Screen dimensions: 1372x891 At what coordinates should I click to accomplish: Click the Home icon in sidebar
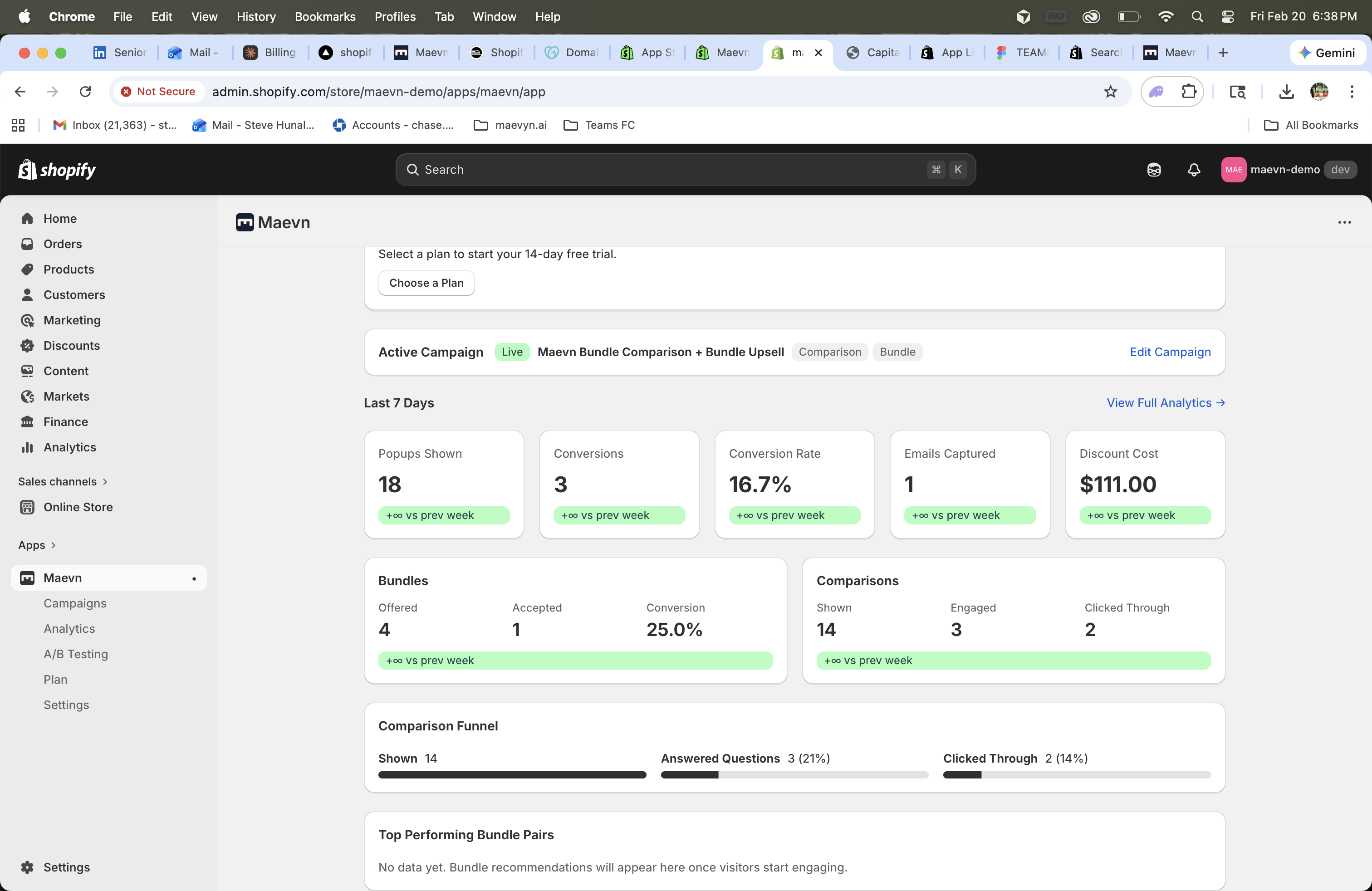coord(27,218)
